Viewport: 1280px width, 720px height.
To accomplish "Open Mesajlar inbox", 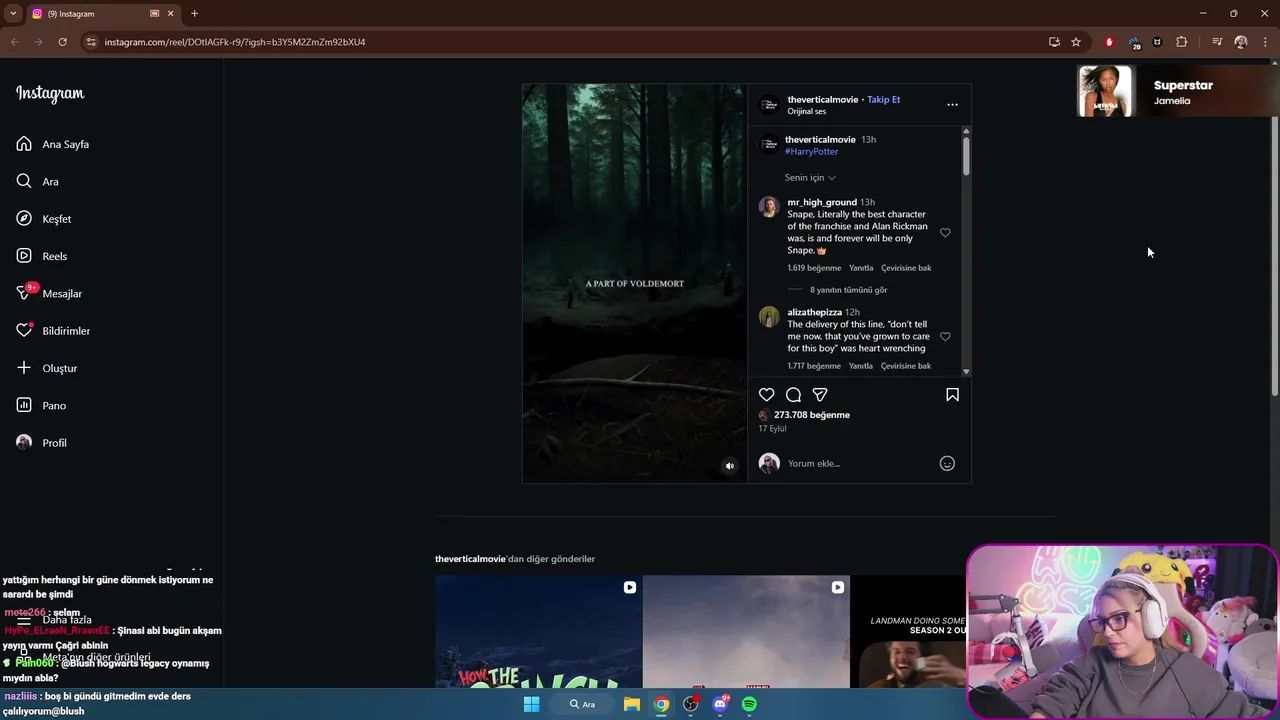I will point(49,293).
